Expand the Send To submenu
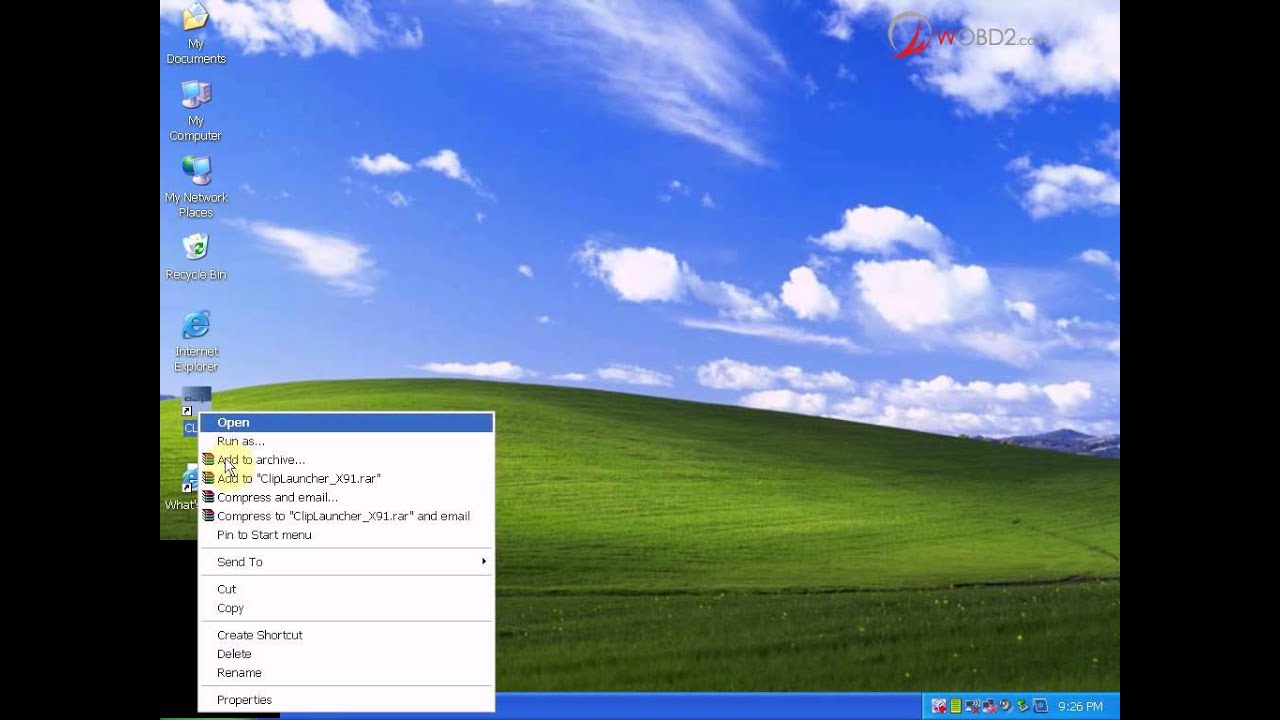1280x720 pixels. (x=346, y=562)
